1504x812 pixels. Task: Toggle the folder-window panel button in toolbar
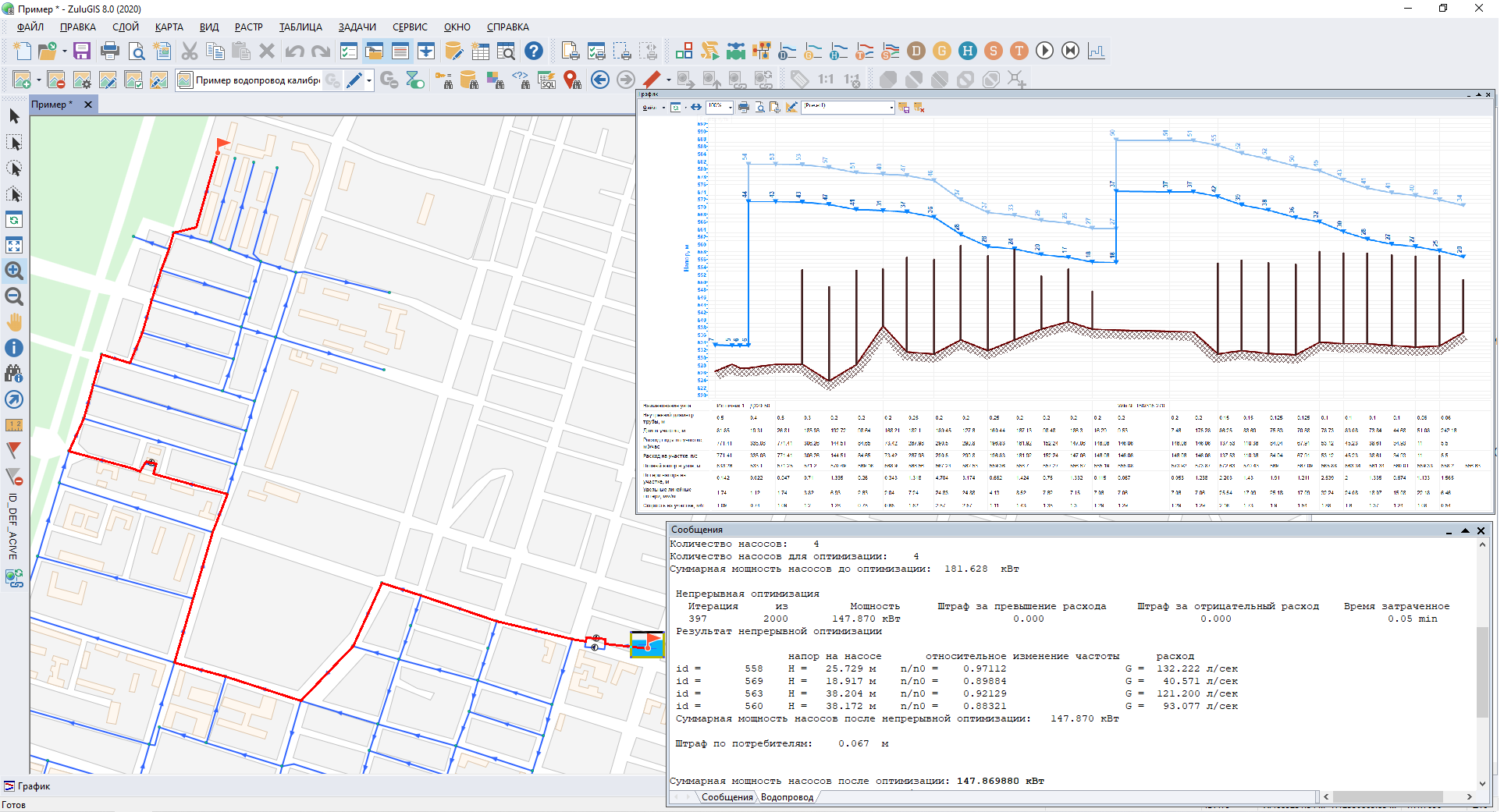click(x=375, y=51)
